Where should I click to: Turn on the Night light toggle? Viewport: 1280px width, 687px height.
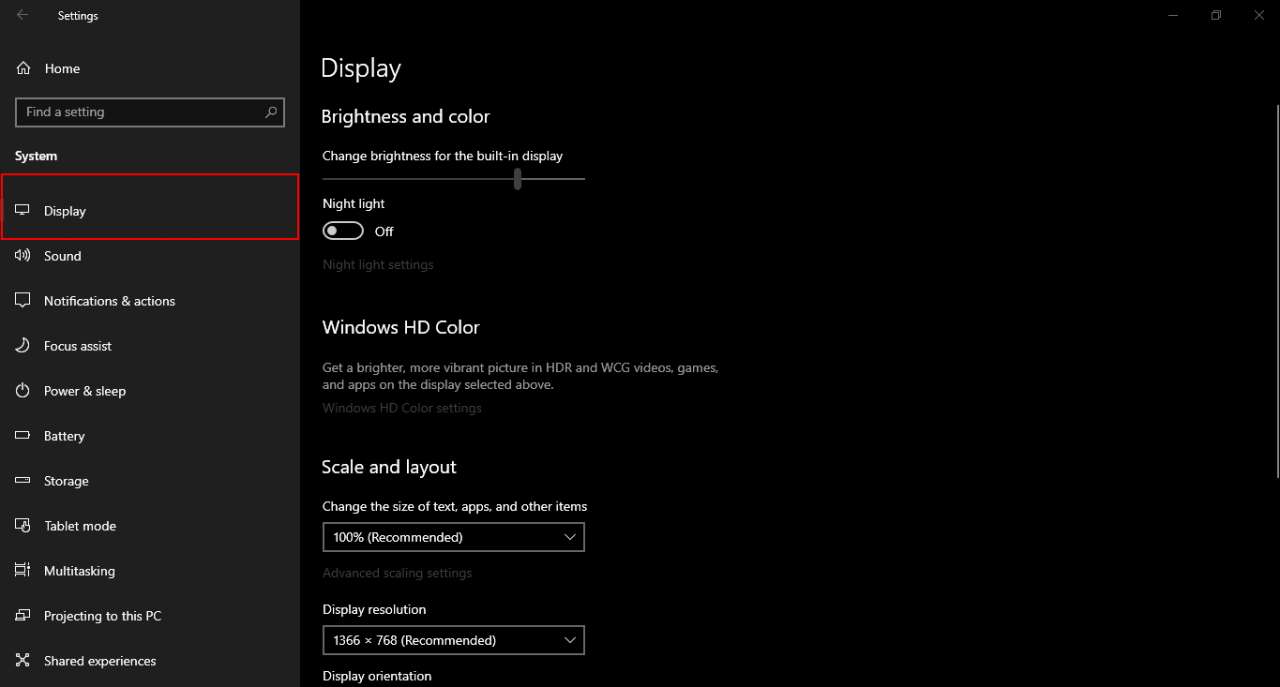pos(343,231)
